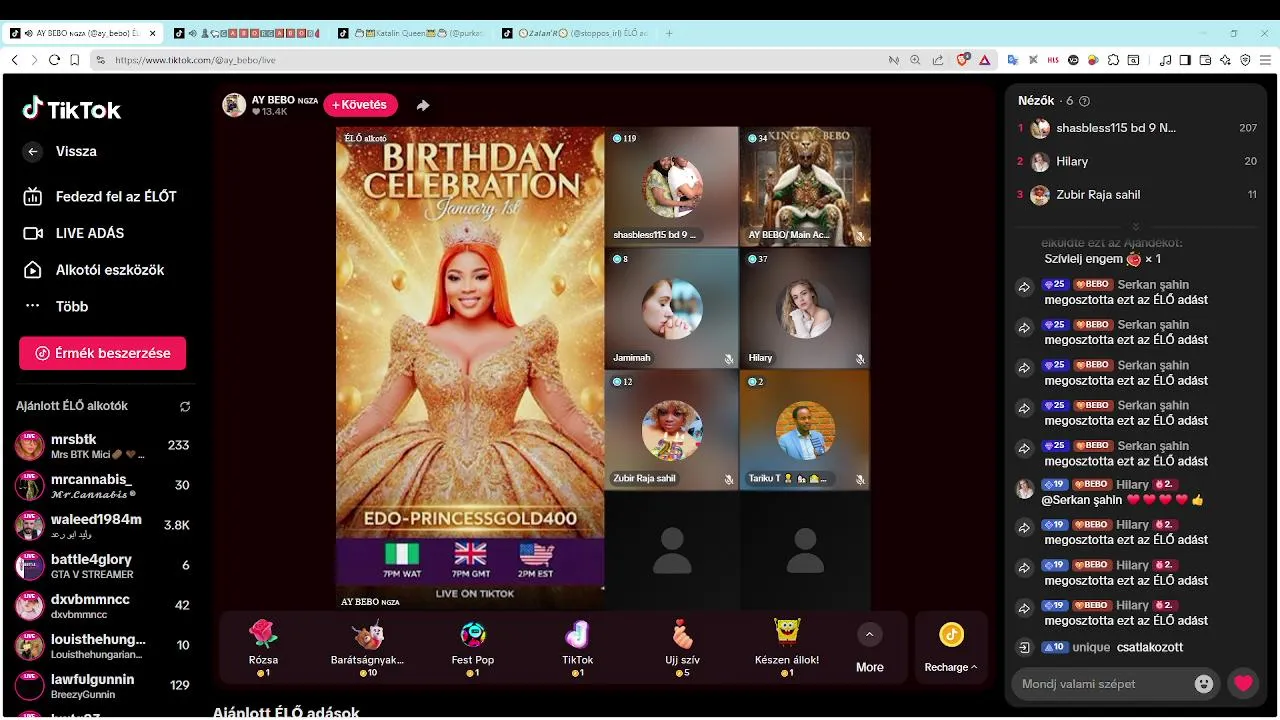Select AY BEBO/ Main Ac... guest tile
Viewport: 1280px width, 720px height.
pyautogui.click(x=805, y=187)
